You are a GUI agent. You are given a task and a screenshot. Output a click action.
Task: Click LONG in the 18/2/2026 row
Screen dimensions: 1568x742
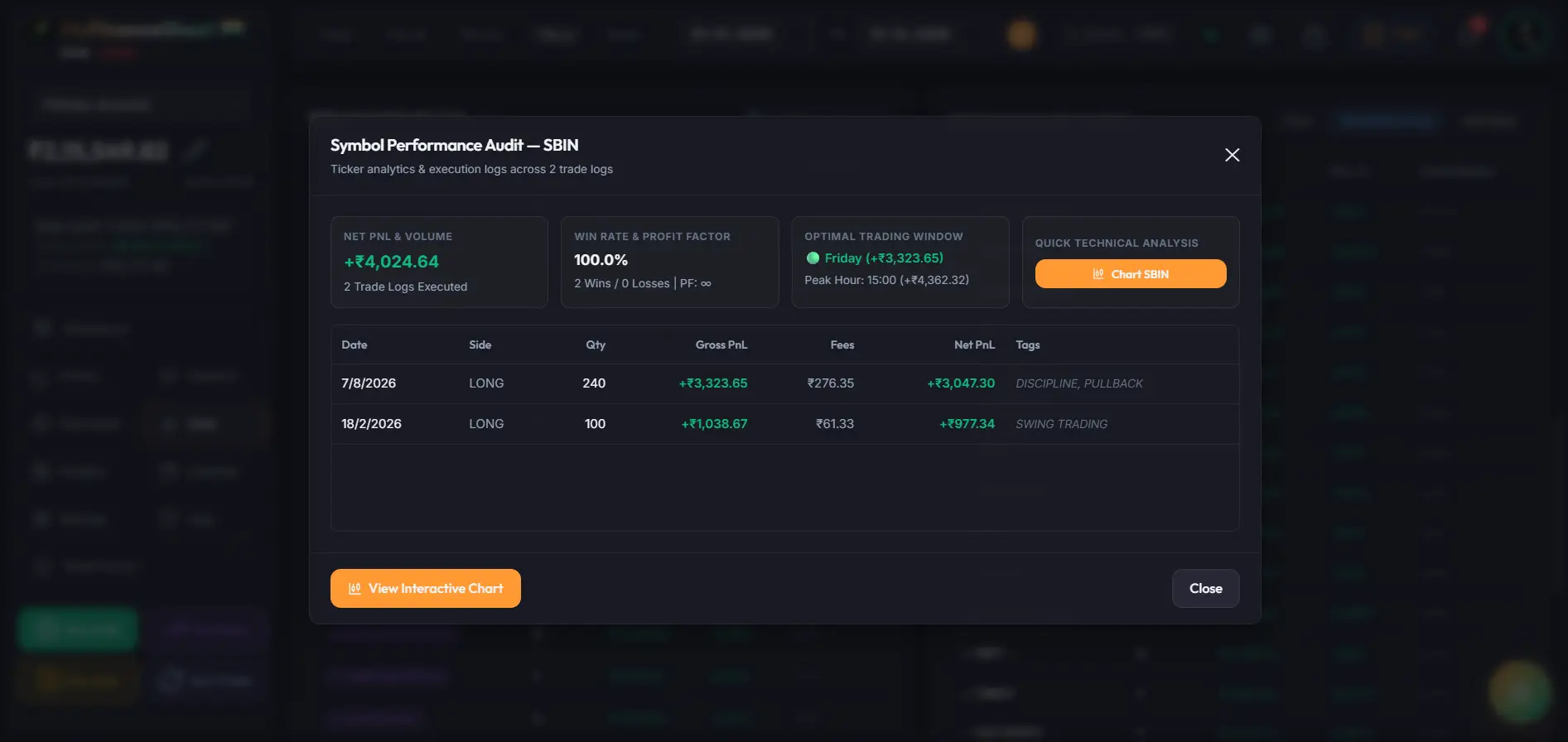pyautogui.click(x=486, y=424)
